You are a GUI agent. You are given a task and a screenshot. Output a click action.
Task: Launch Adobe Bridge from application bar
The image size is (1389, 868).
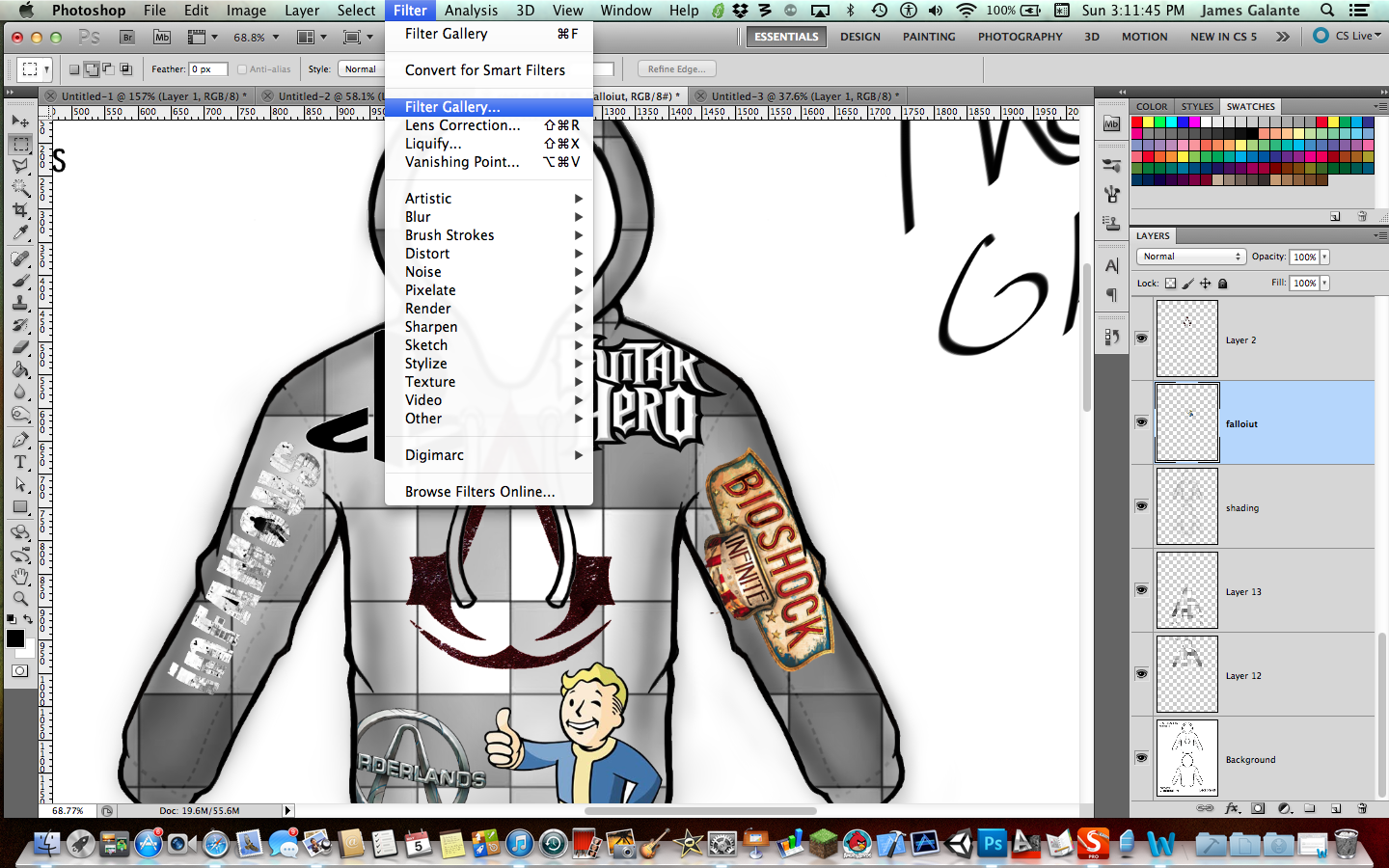(x=127, y=37)
